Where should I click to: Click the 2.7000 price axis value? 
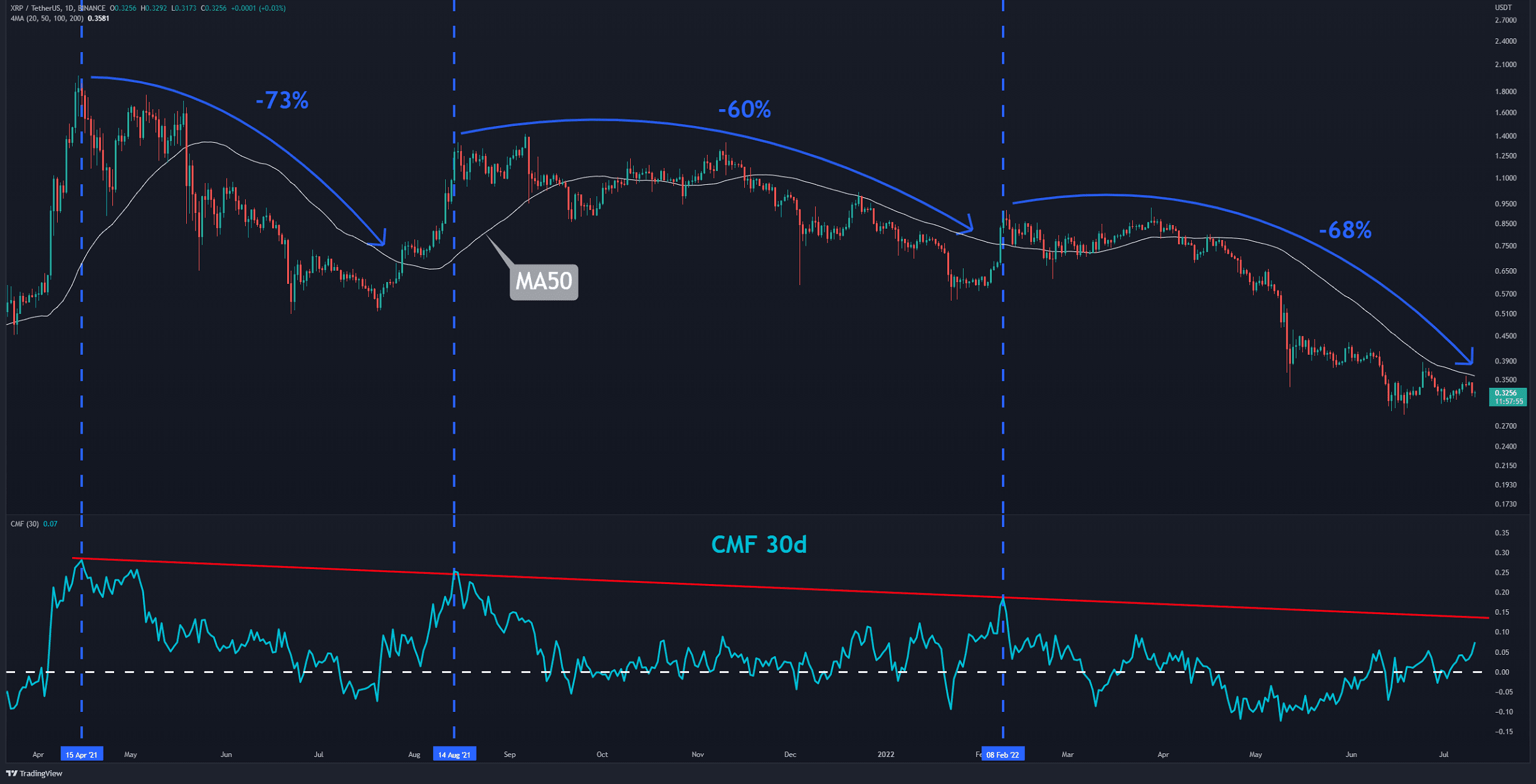coord(1505,21)
